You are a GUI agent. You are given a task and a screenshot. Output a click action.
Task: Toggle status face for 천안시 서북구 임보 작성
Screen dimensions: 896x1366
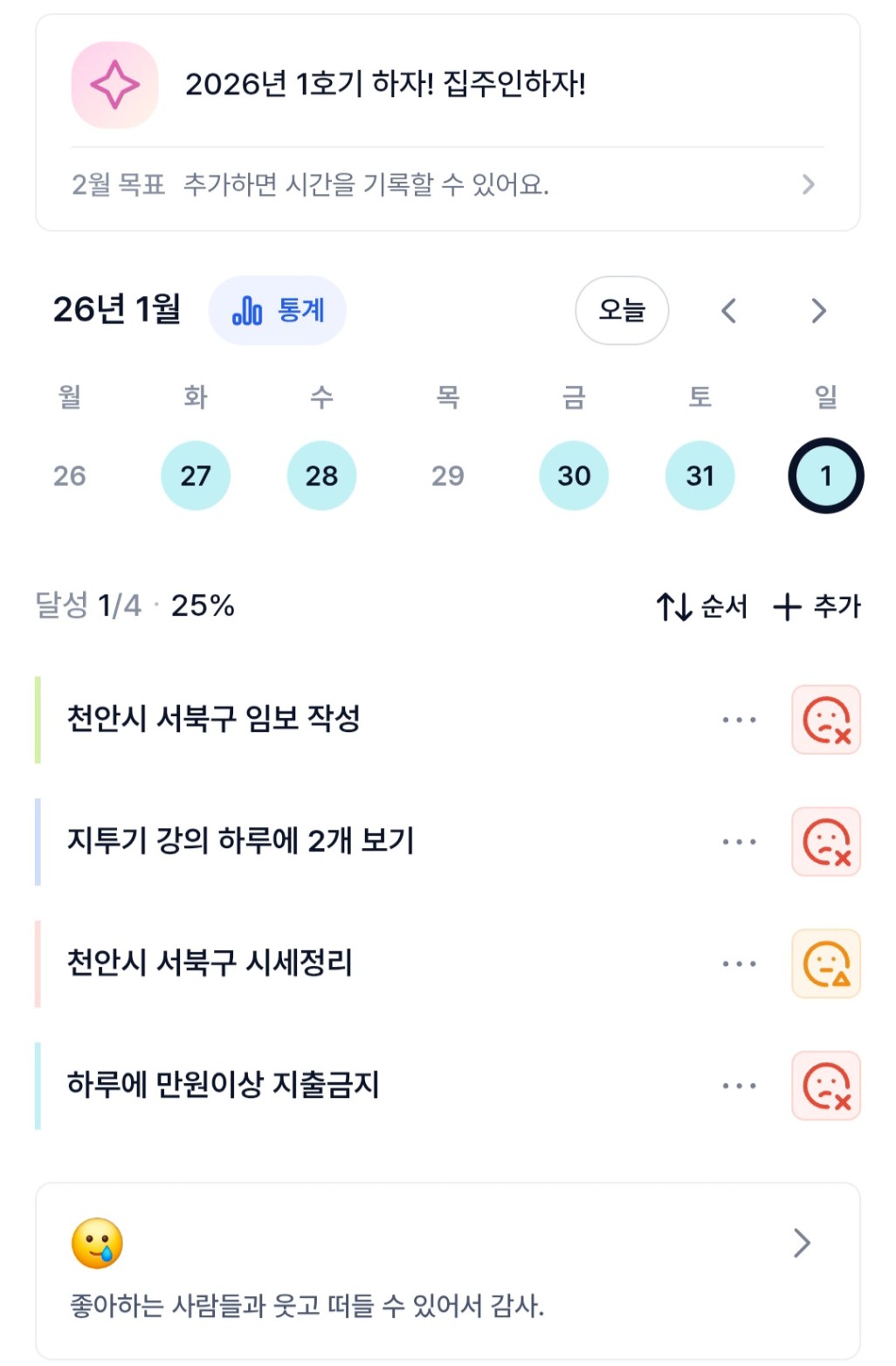coord(826,720)
